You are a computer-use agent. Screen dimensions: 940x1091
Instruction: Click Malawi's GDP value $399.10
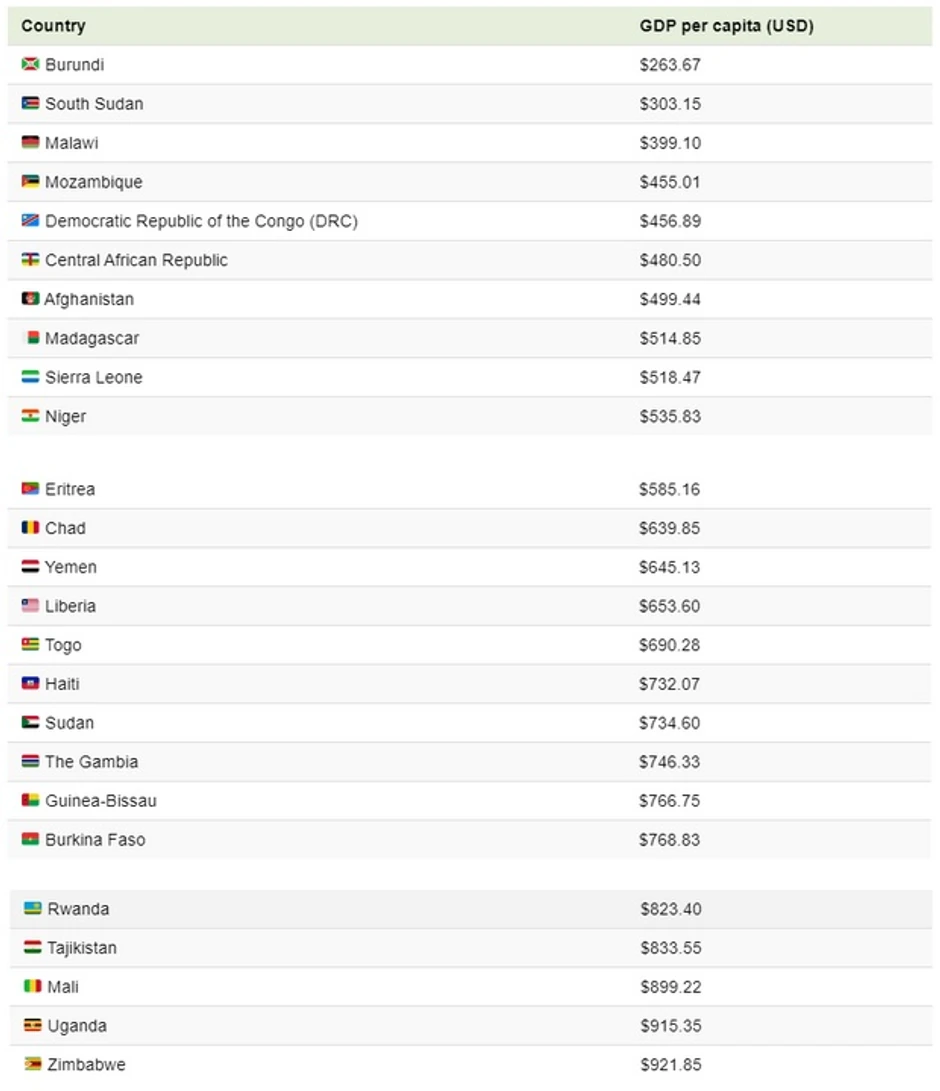[670, 143]
